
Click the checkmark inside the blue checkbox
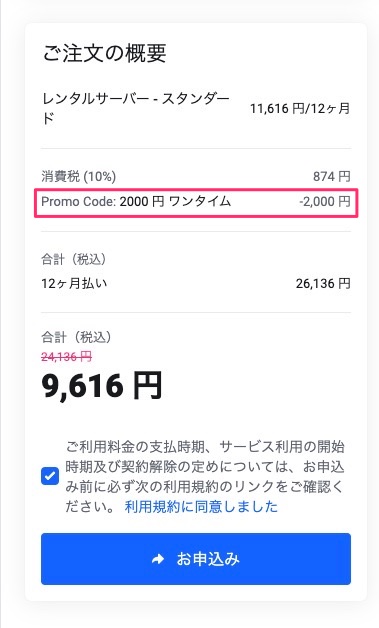(50, 476)
